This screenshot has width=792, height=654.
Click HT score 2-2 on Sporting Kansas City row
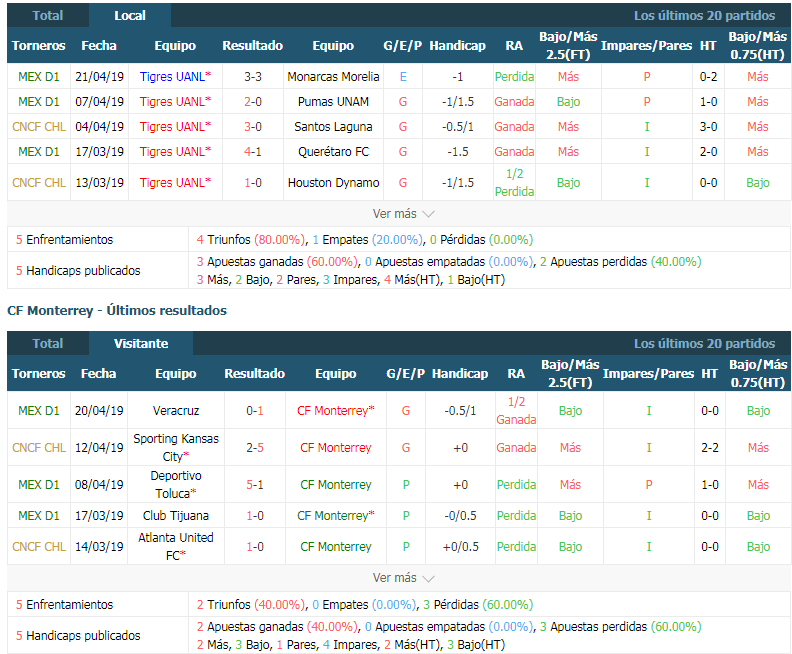pyautogui.click(x=710, y=447)
